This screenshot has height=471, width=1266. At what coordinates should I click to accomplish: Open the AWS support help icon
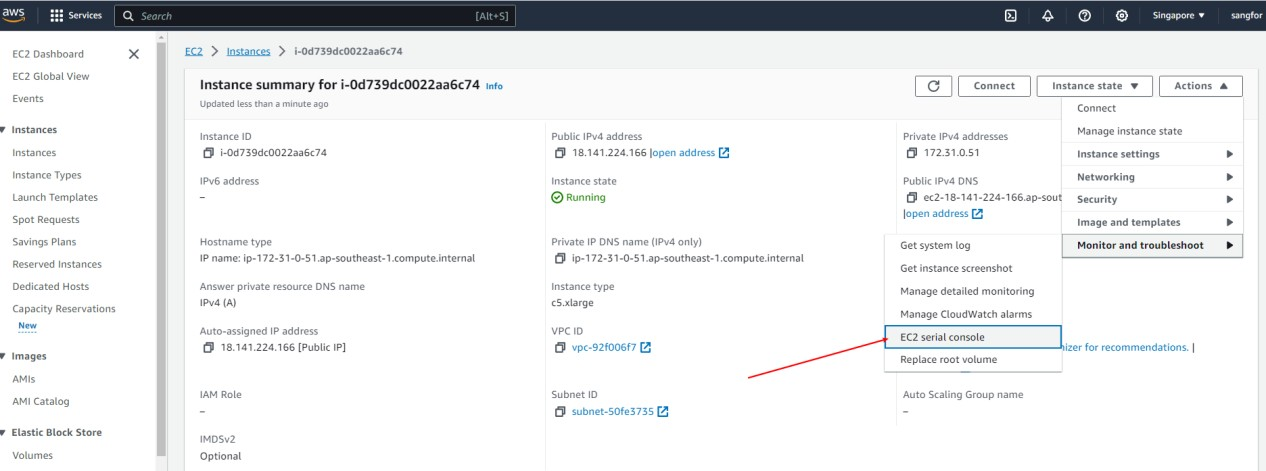[x=1085, y=16]
